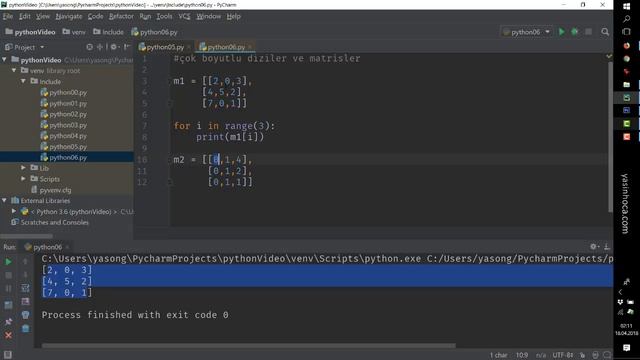Expand the Lib folder
640x360 pixels.
coord(24,168)
